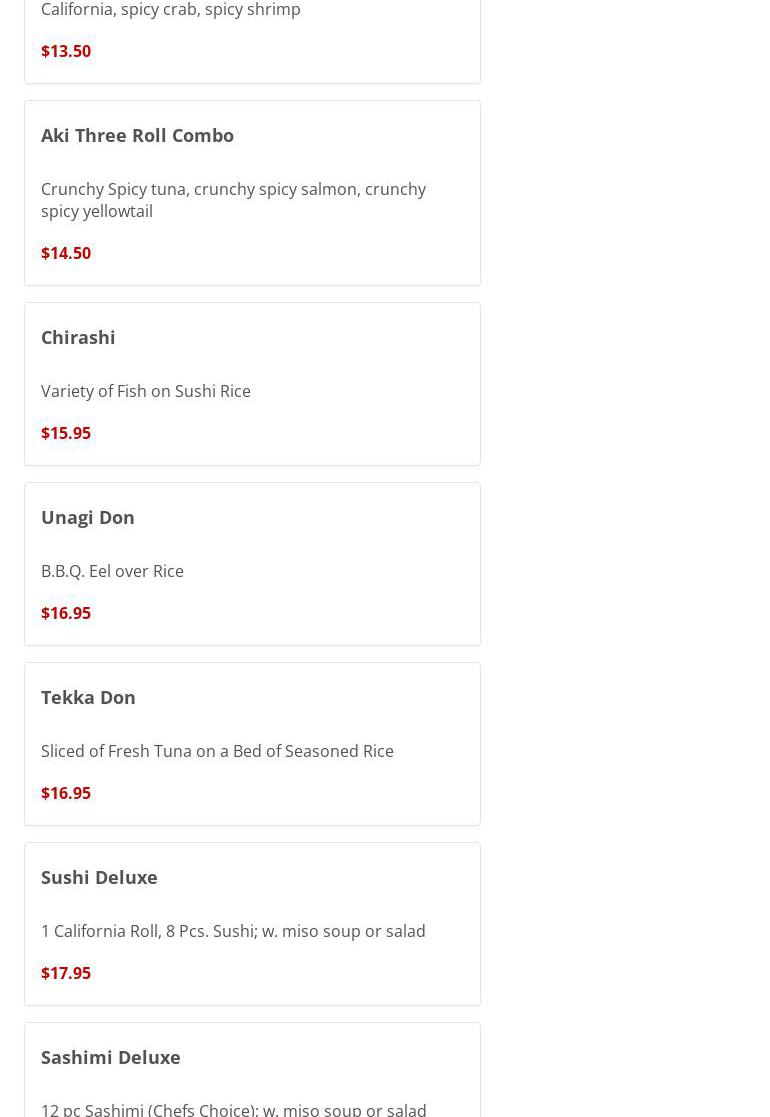Click the Sliced of Fresh Tuna description
Screen dimensions: 770x1117
(217, 751)
